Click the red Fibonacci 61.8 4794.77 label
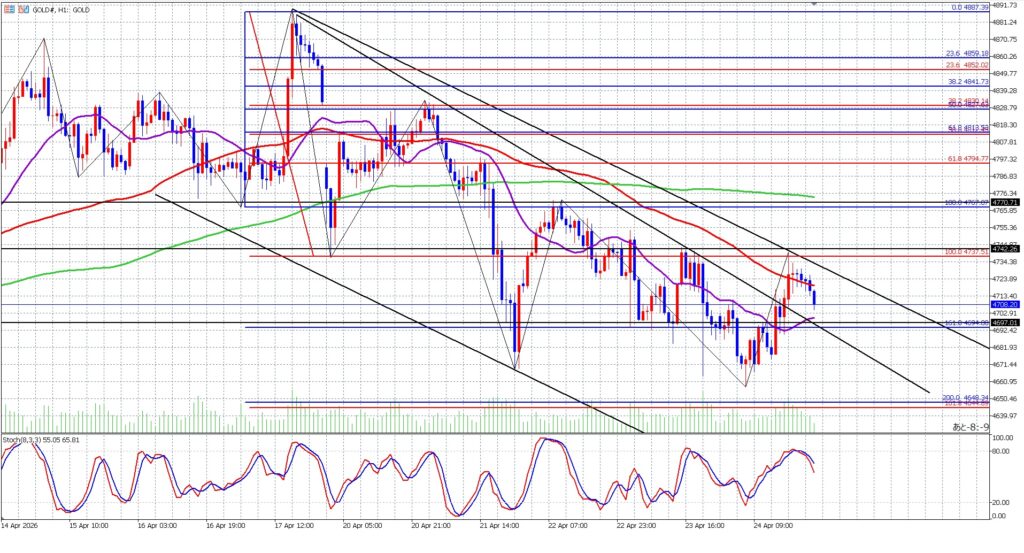The width and height of the screenshot is (1024, 553). pos(966,159)
